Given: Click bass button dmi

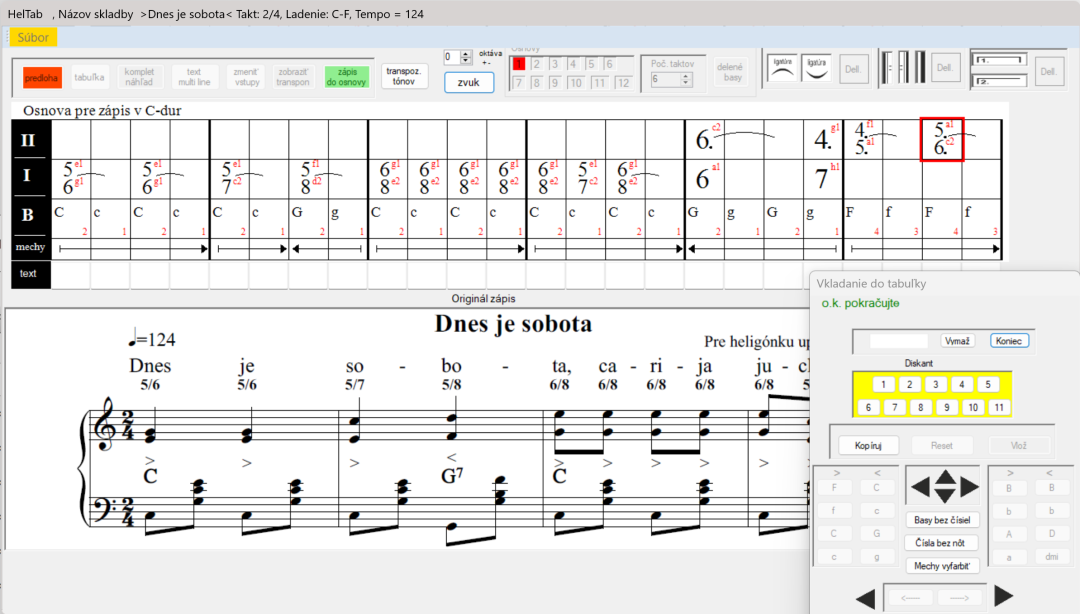Looking at the screenshot, I should 1052,557.
